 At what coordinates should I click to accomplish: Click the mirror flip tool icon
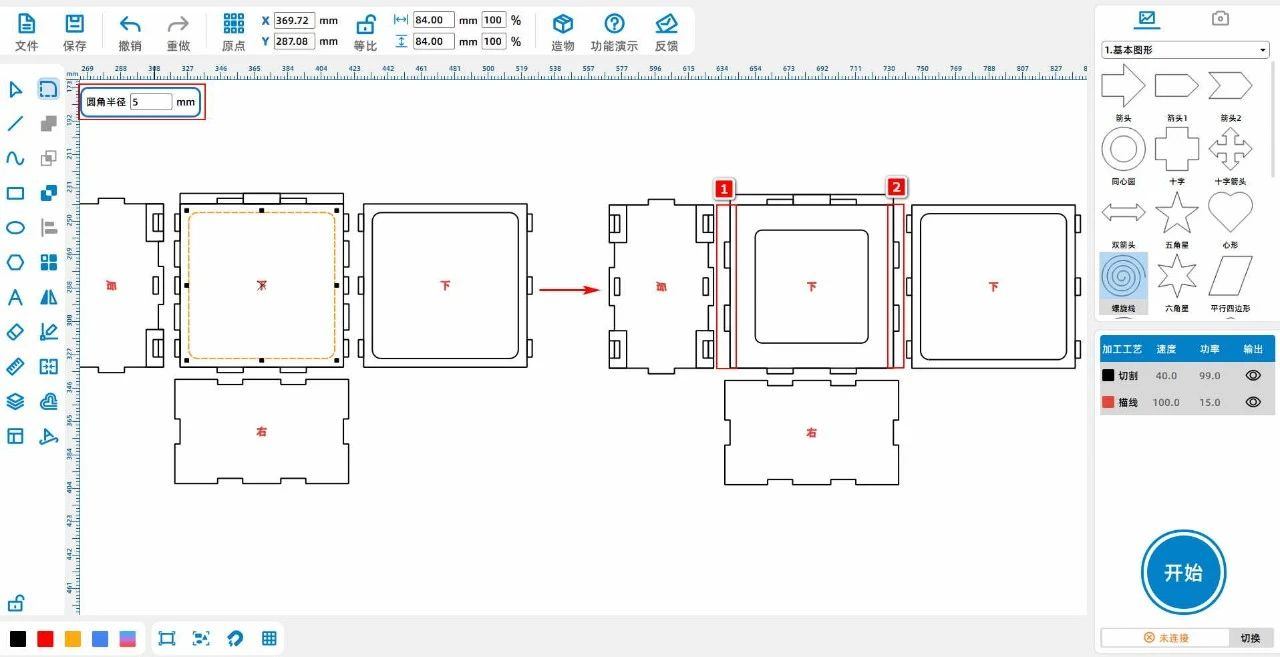tap(48, 297)
